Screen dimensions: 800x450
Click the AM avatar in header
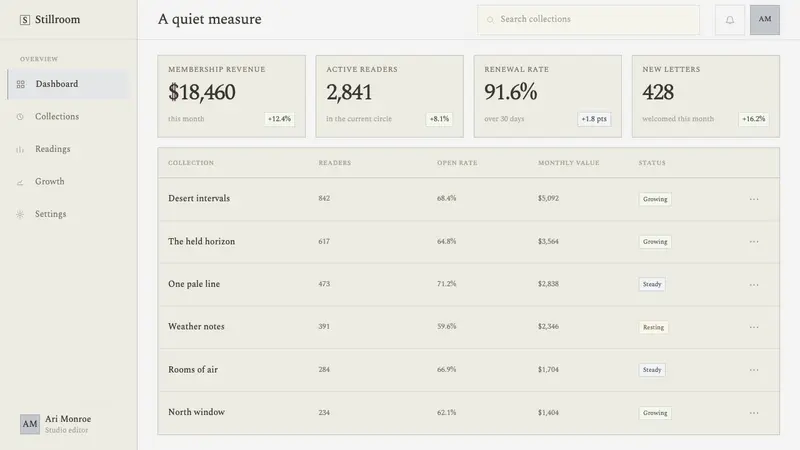764,20
